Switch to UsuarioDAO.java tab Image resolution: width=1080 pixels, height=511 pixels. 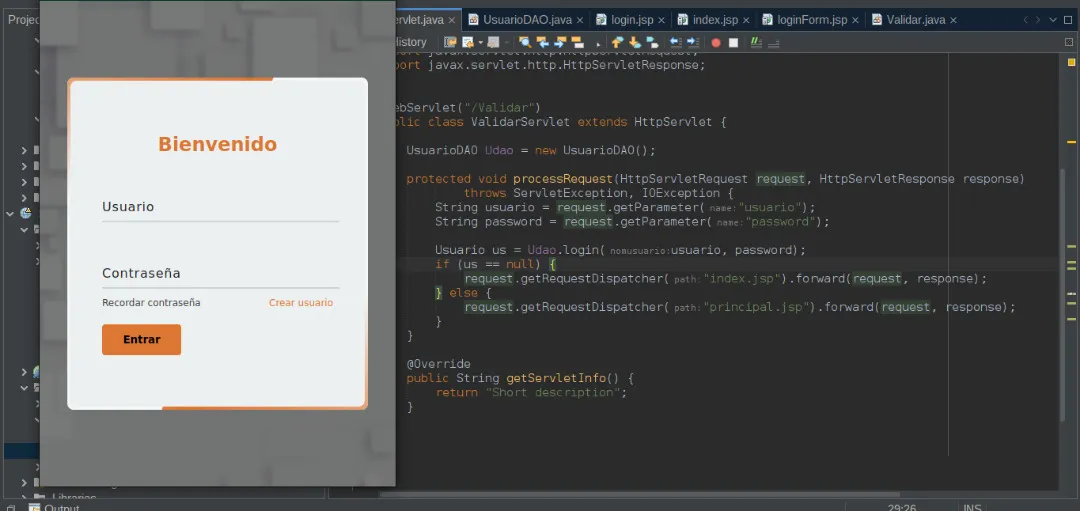click(x=527, y=20)
